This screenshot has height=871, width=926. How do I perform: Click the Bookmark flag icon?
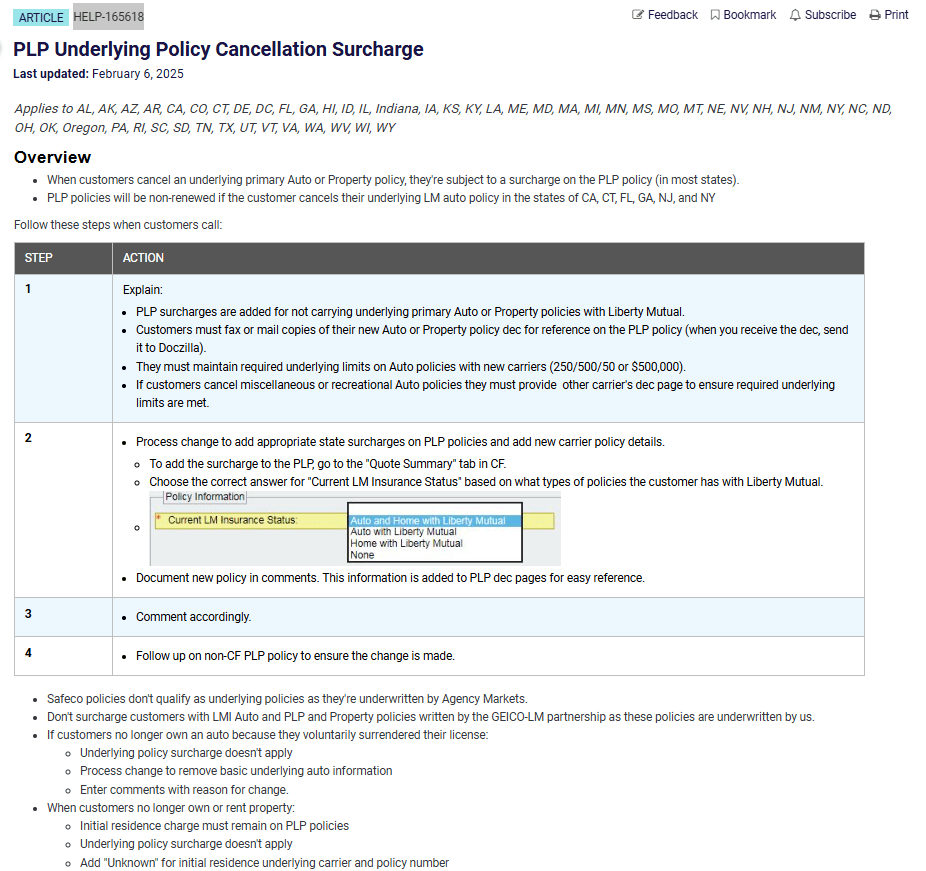pyautogui.click(x=715, y=15)
